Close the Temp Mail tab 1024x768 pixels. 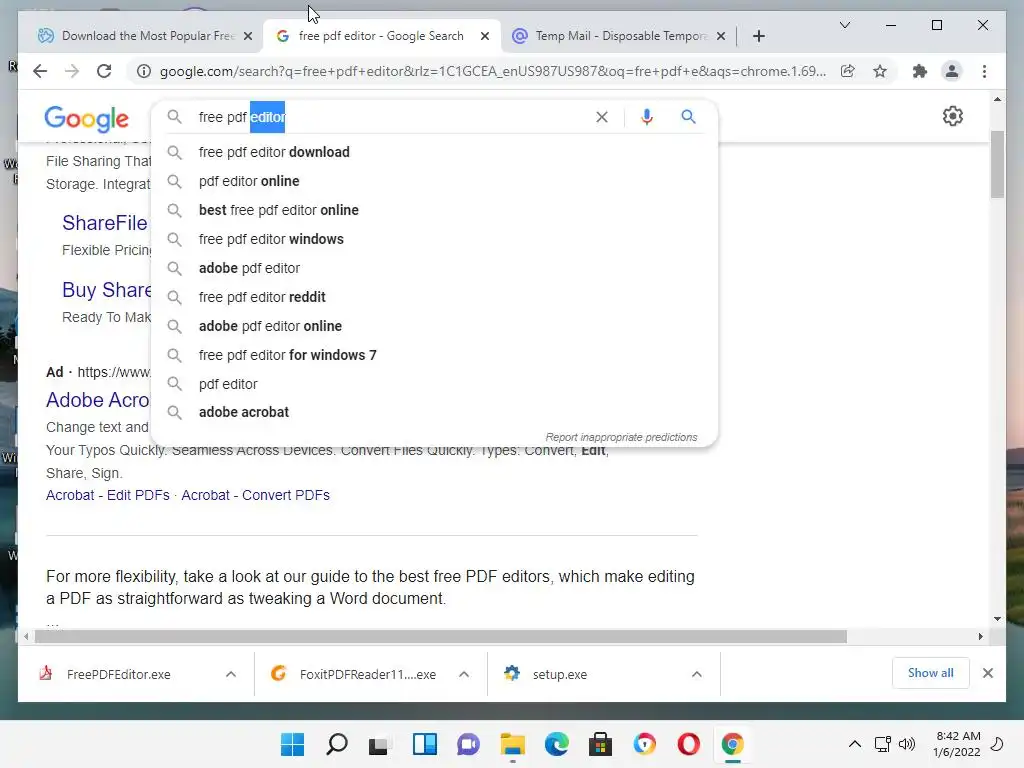click(x=721, y=36)
